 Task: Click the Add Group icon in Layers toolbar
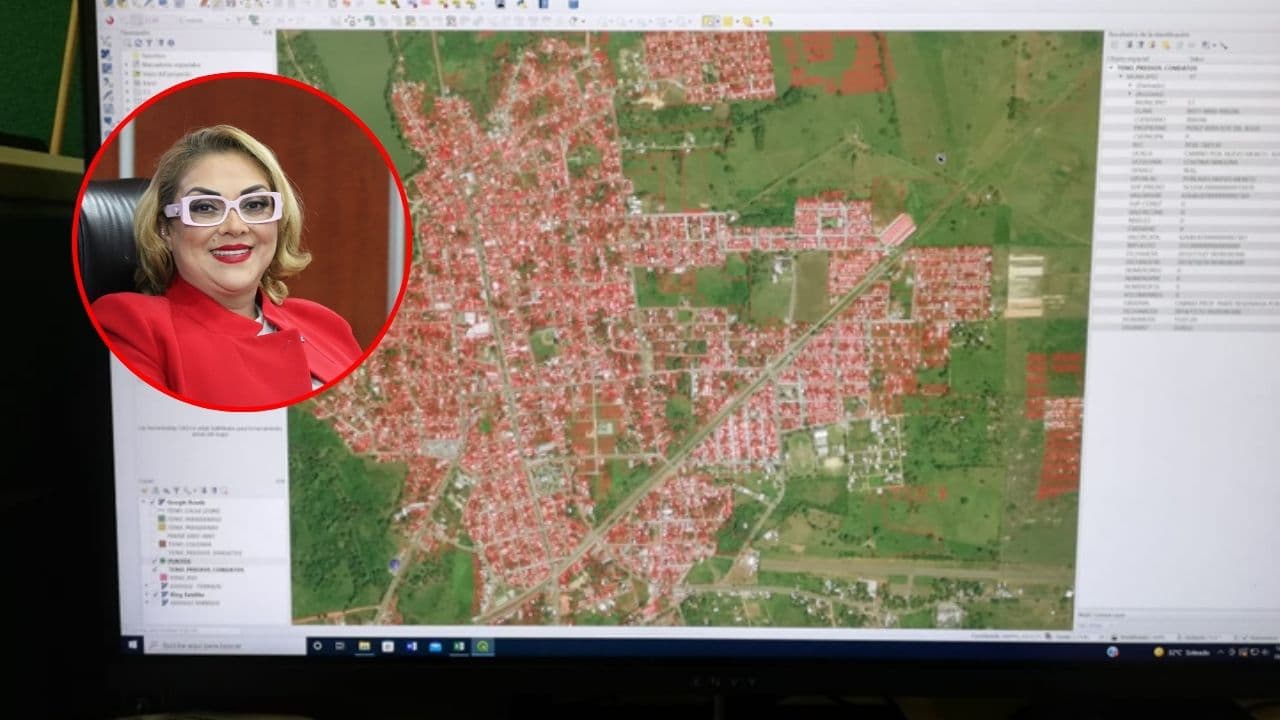156,491
